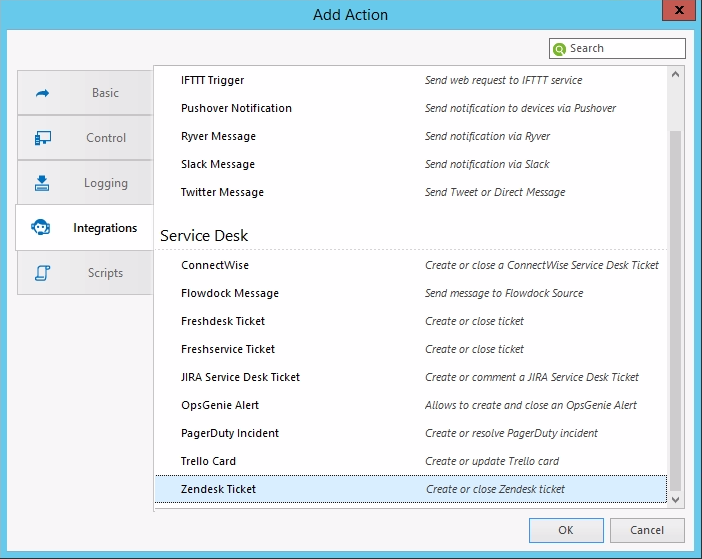
Task: Click the Scripts tab scroll icon
Action: 43,273
